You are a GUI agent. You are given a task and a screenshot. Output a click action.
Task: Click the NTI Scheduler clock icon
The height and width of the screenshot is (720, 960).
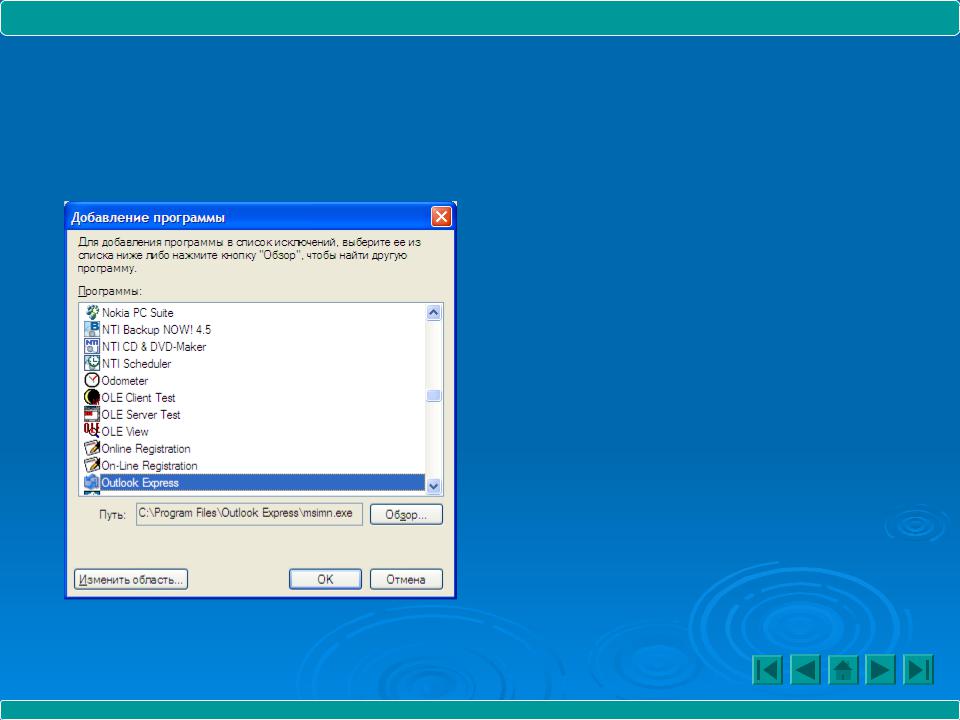point(92,363)
